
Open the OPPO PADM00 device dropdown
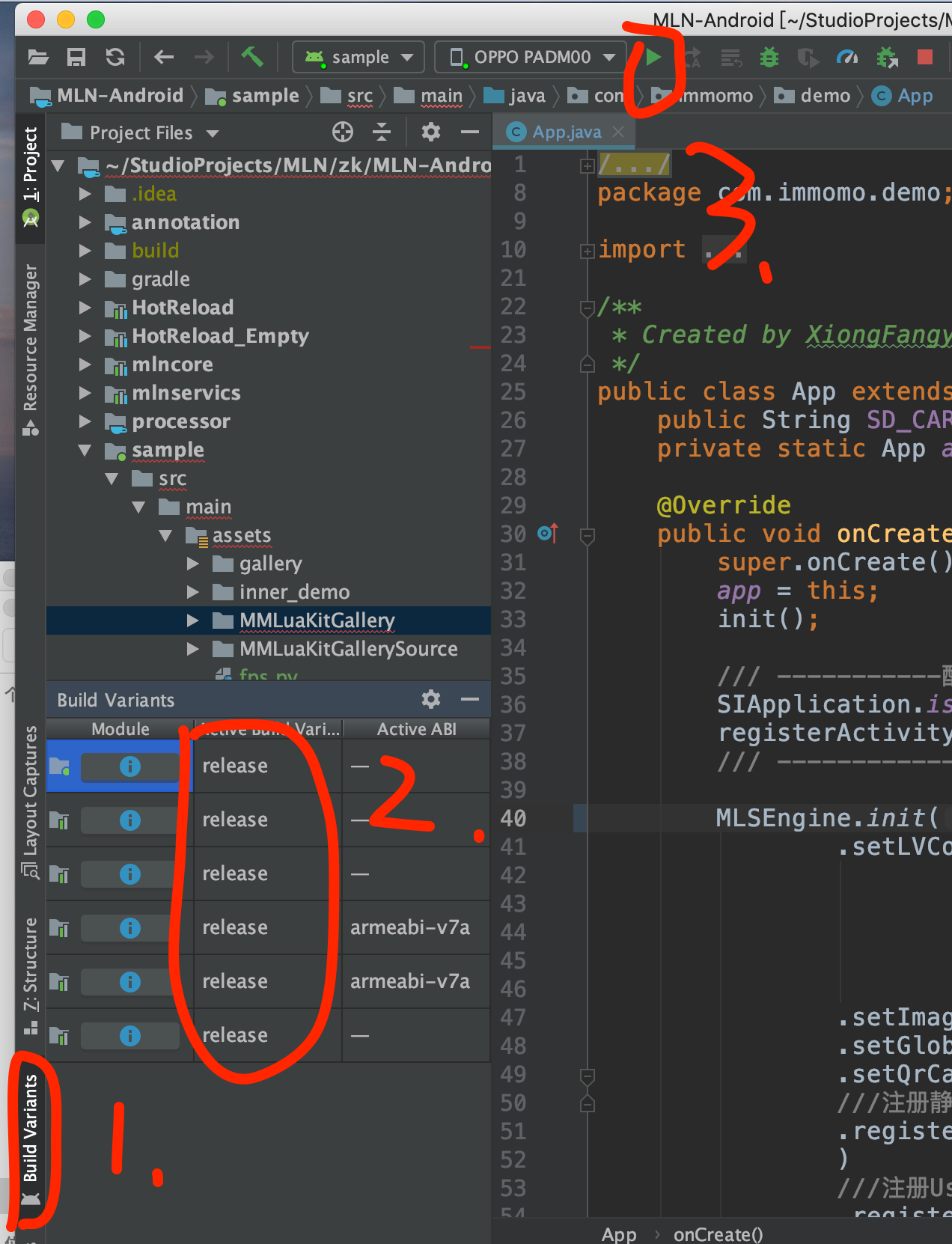click(x=533, y=57)
